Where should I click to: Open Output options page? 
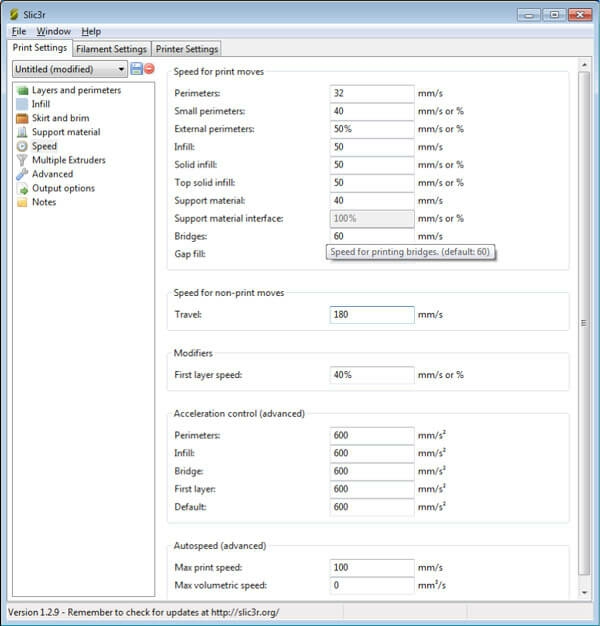tap(63, 188)
